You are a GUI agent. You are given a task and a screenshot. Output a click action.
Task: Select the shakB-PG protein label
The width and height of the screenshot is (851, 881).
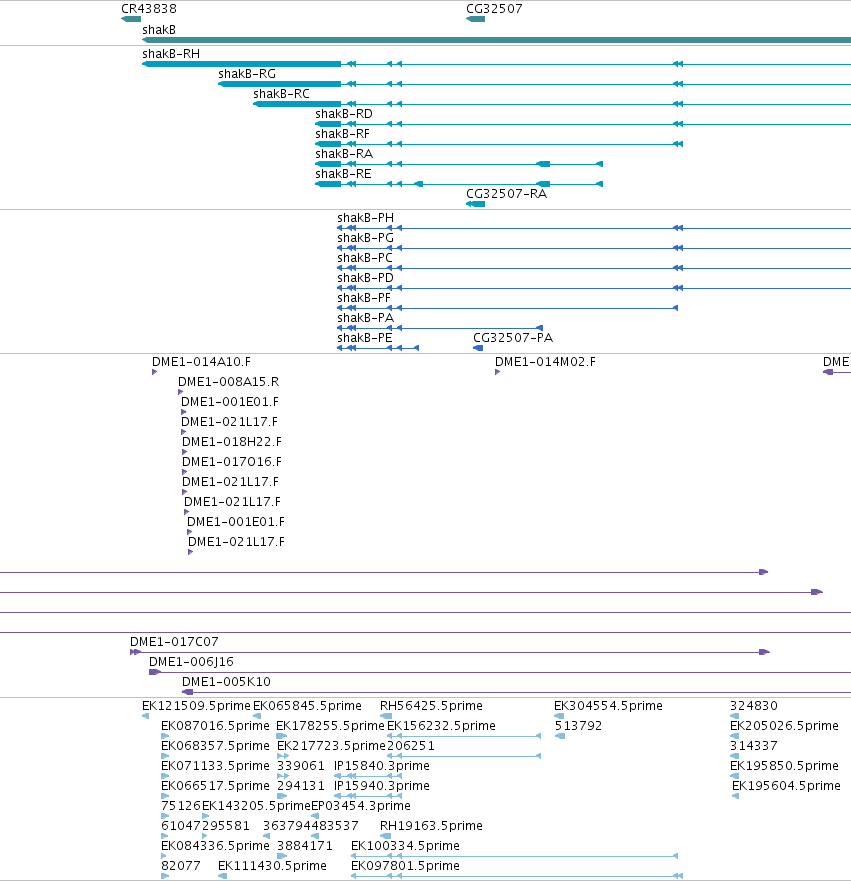365,238
